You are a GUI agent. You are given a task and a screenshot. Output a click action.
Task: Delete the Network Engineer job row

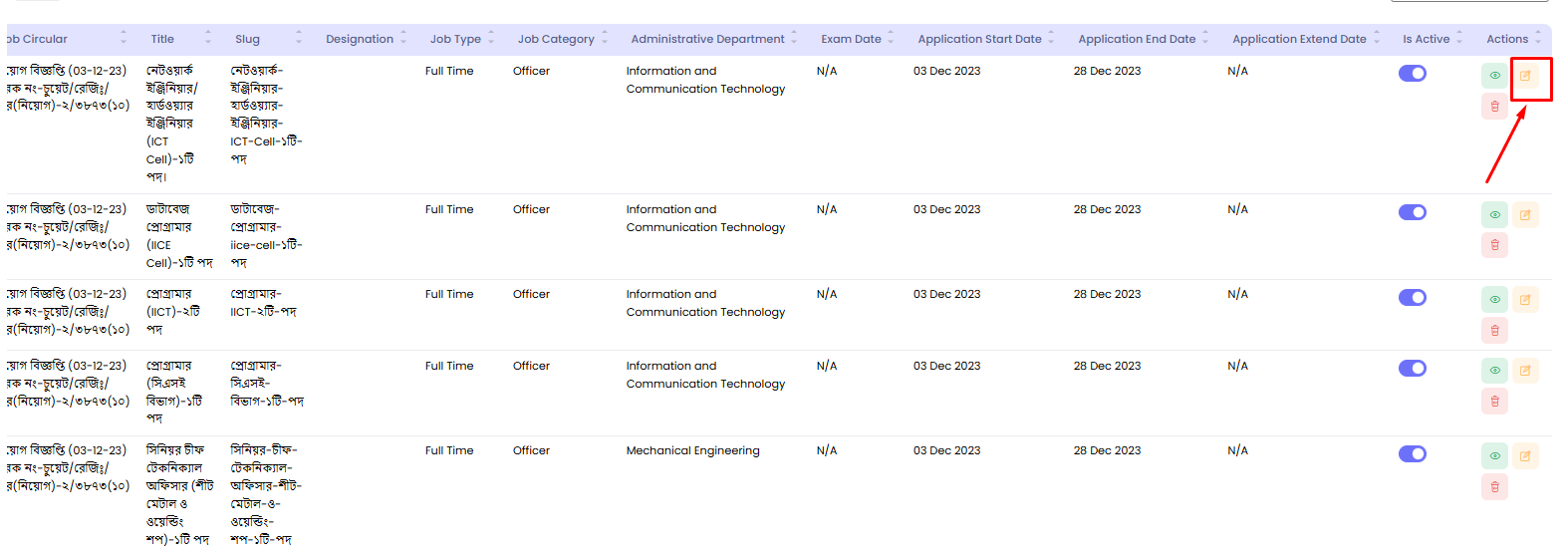(x=1494, y=106)
